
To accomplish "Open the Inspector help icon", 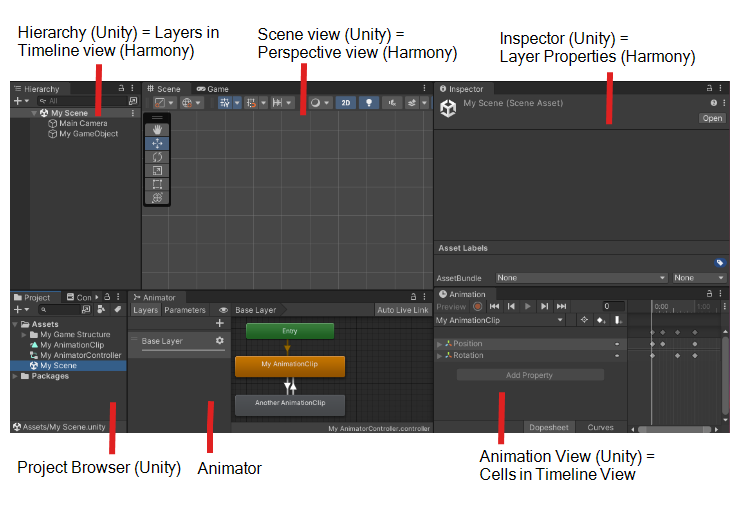I will click(x=714, y=103).
